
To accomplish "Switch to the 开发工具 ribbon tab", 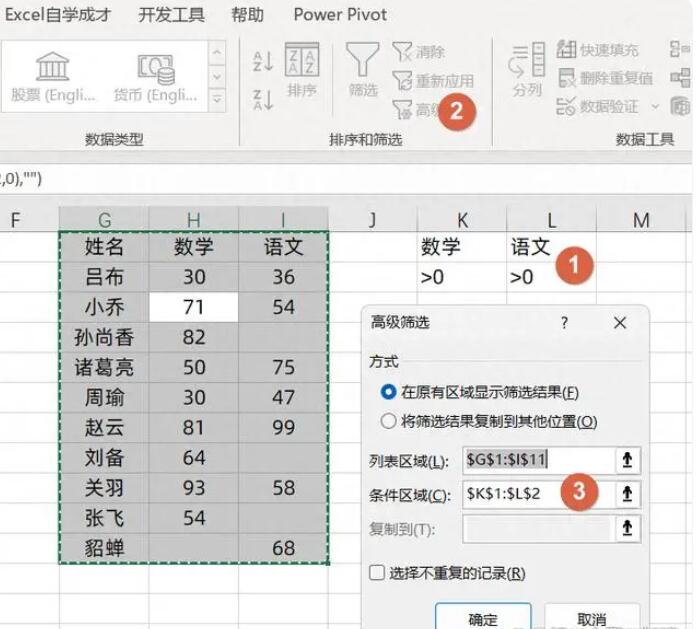I will 171,15.
